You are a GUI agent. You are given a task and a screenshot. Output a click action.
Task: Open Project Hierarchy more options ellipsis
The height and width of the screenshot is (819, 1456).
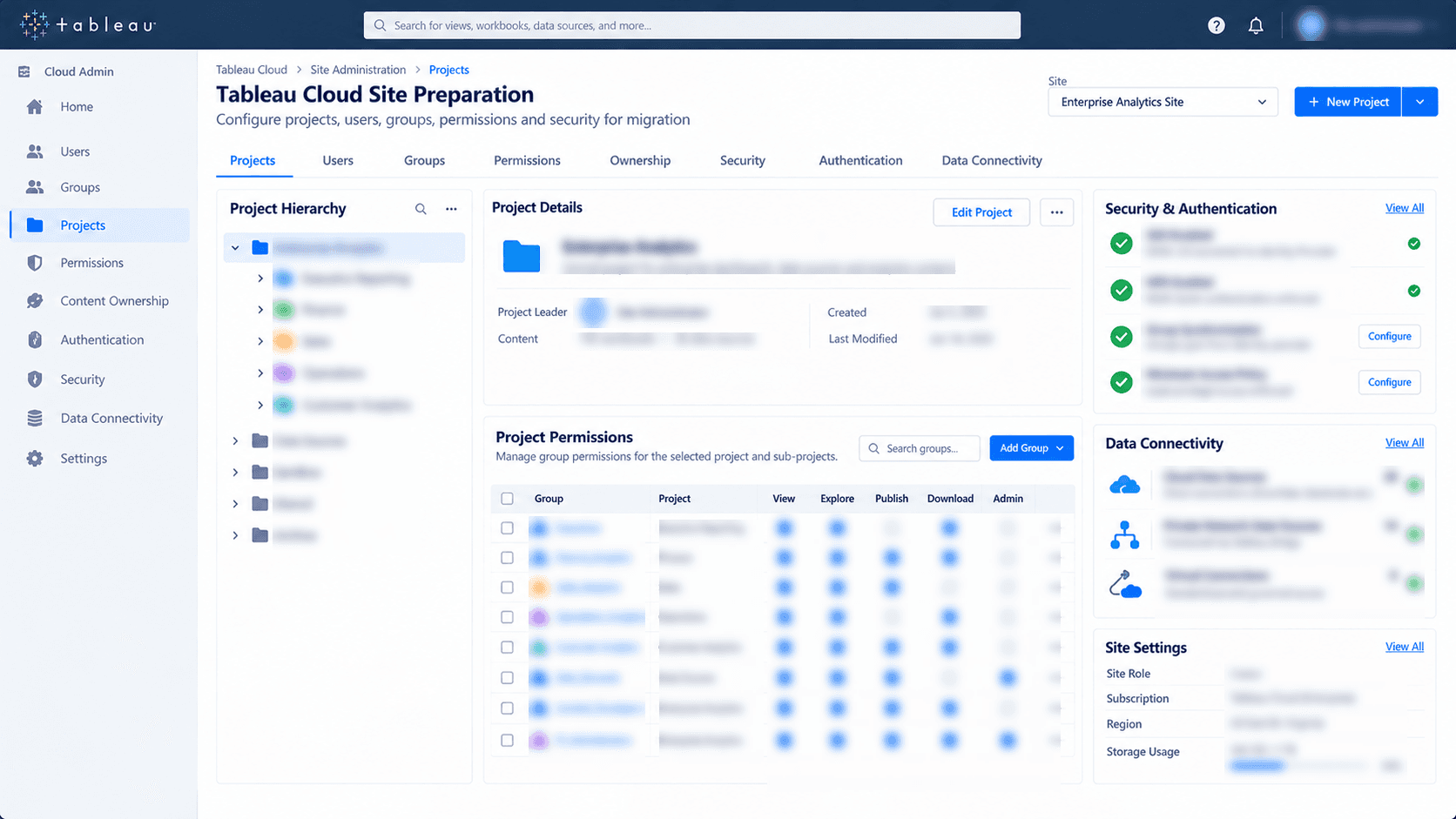pyautogui.click(x=451, y=209)
